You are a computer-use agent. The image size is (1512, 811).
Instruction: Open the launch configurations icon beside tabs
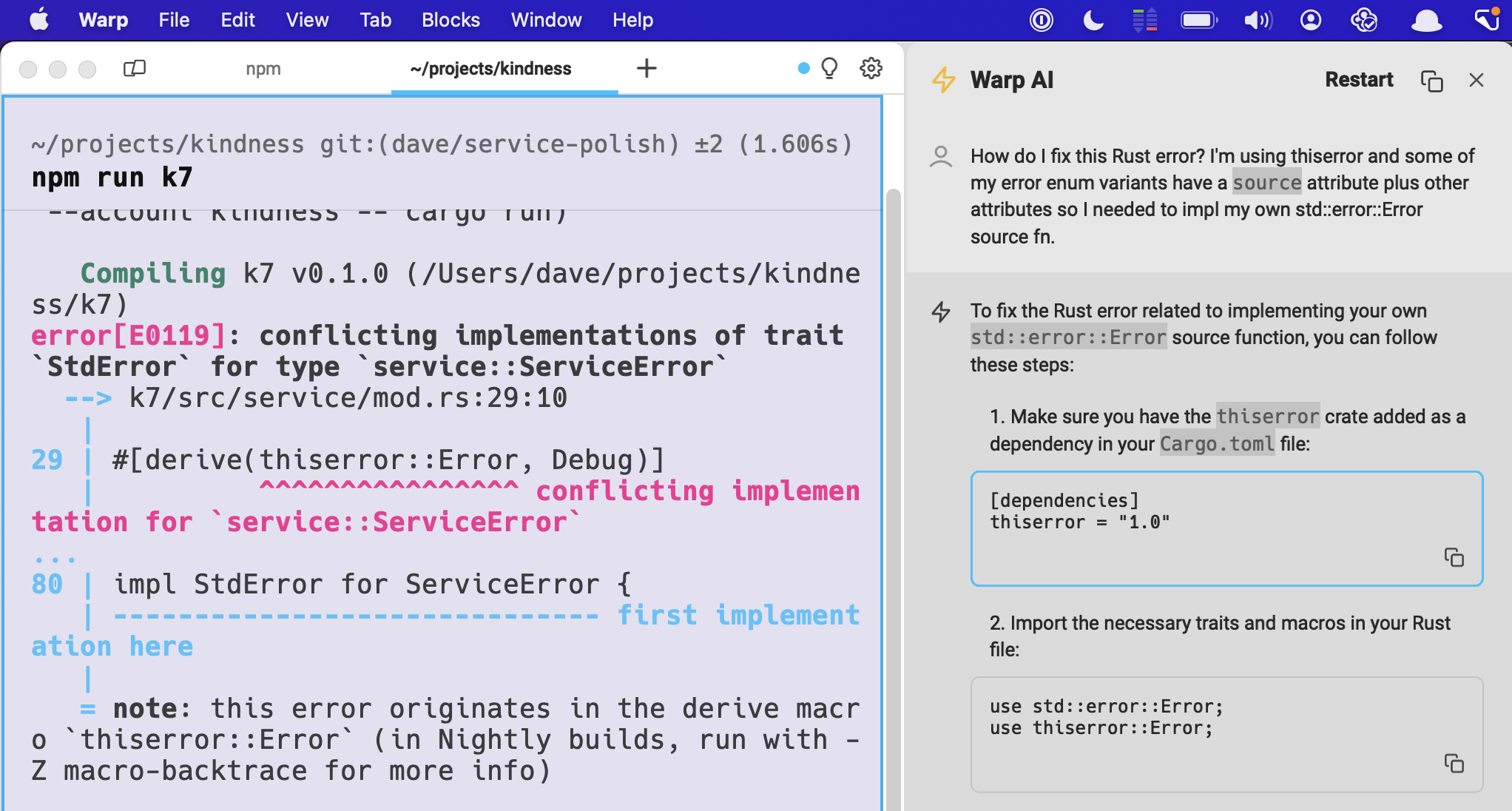point(135,68)
